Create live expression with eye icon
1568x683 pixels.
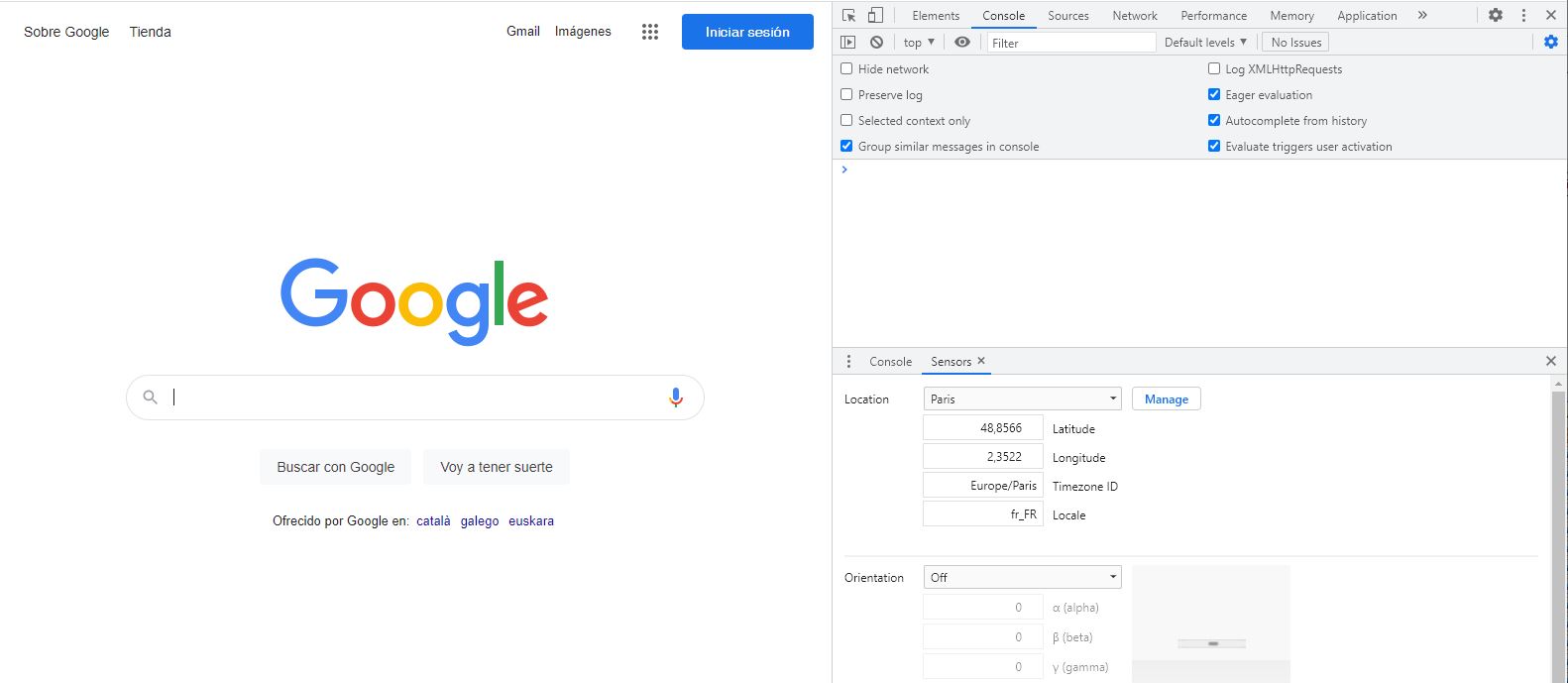pos(962,42)
